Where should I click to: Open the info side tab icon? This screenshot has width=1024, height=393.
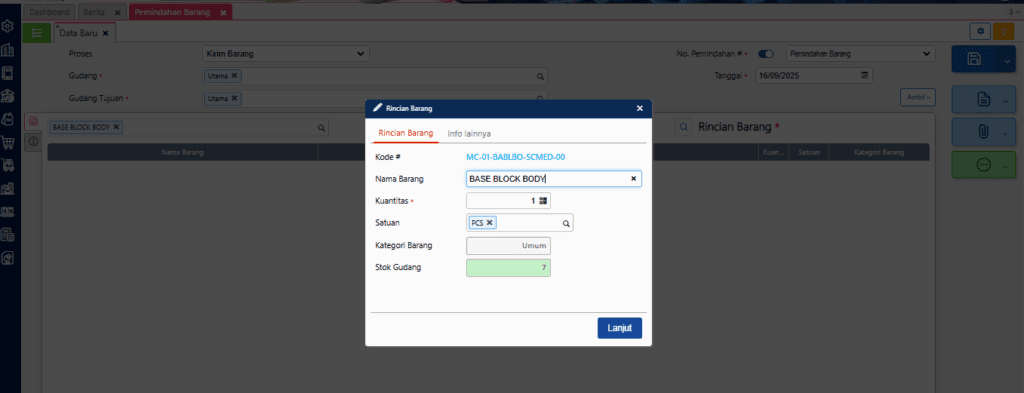click(33, 141)
